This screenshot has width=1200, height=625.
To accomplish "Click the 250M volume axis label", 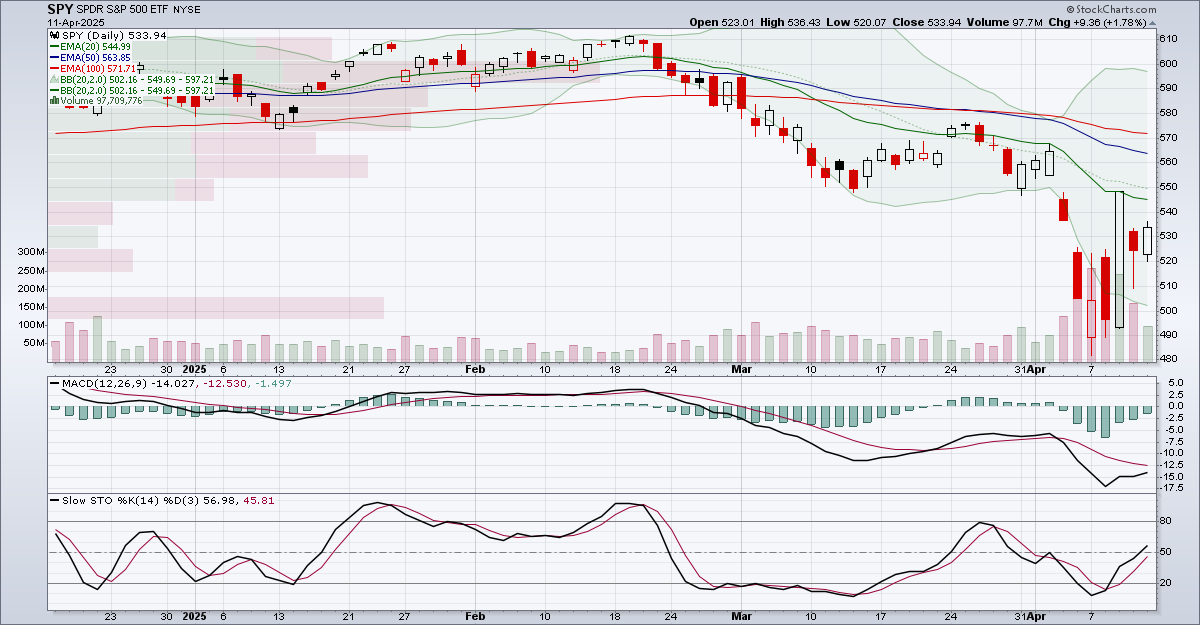I will pos(32,270).
